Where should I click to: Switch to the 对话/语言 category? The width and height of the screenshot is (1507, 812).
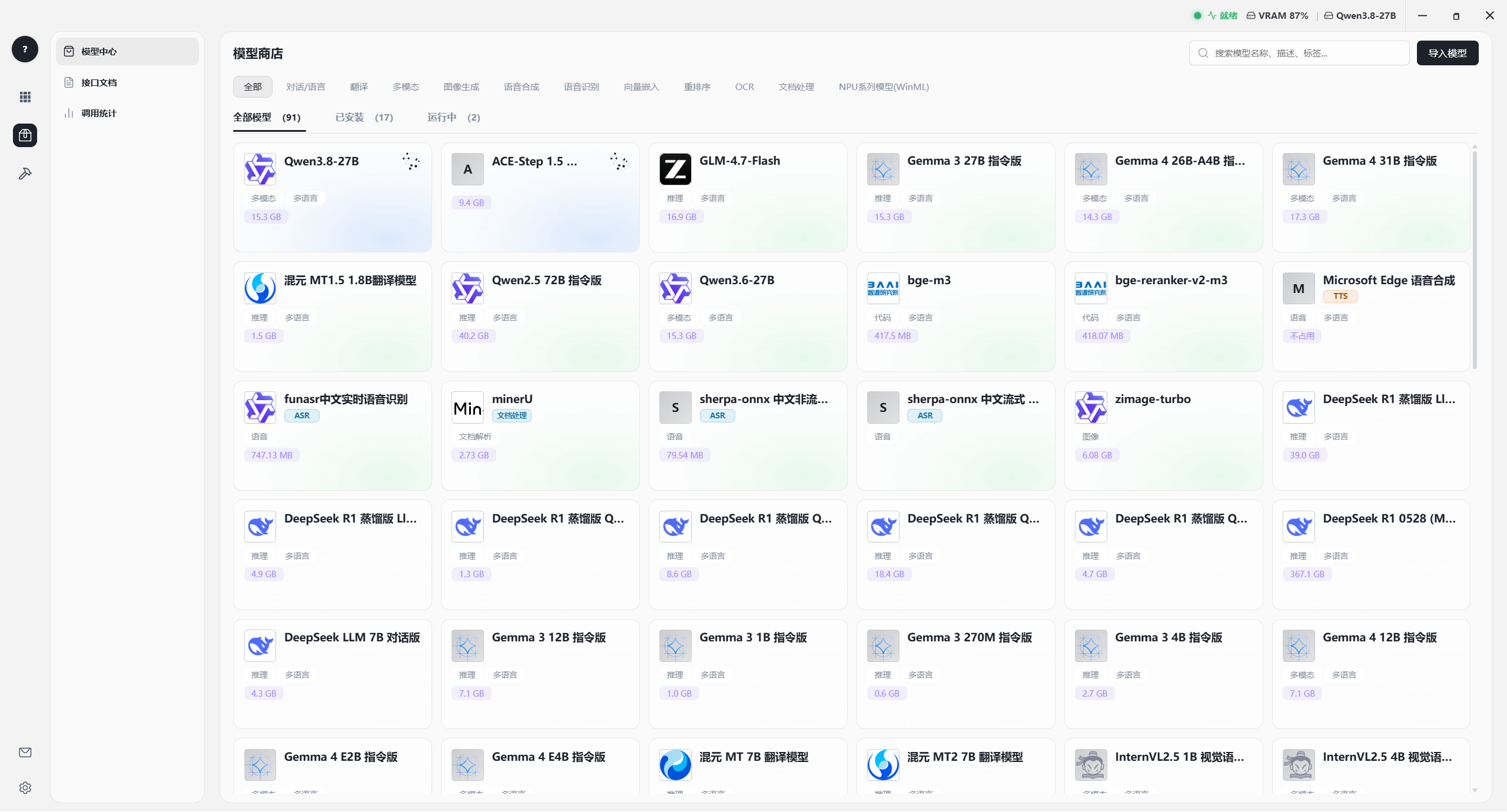point(306,87)
